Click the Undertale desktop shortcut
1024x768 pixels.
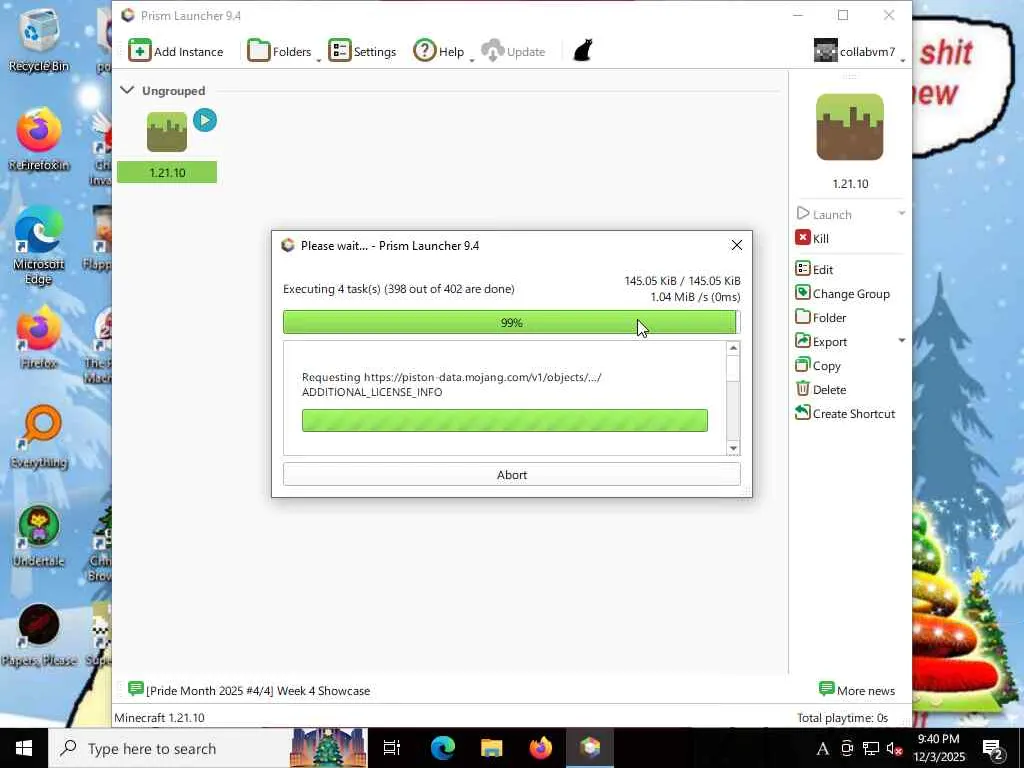pyautogui.click(x=39, y=536)
